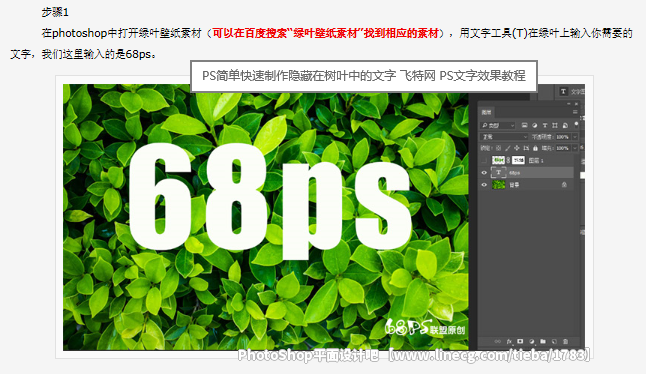Image resolution: width=646 pixels, height=374 pixels.
Task: Click the red Baidu search hint text
Action: coord(325,33)
